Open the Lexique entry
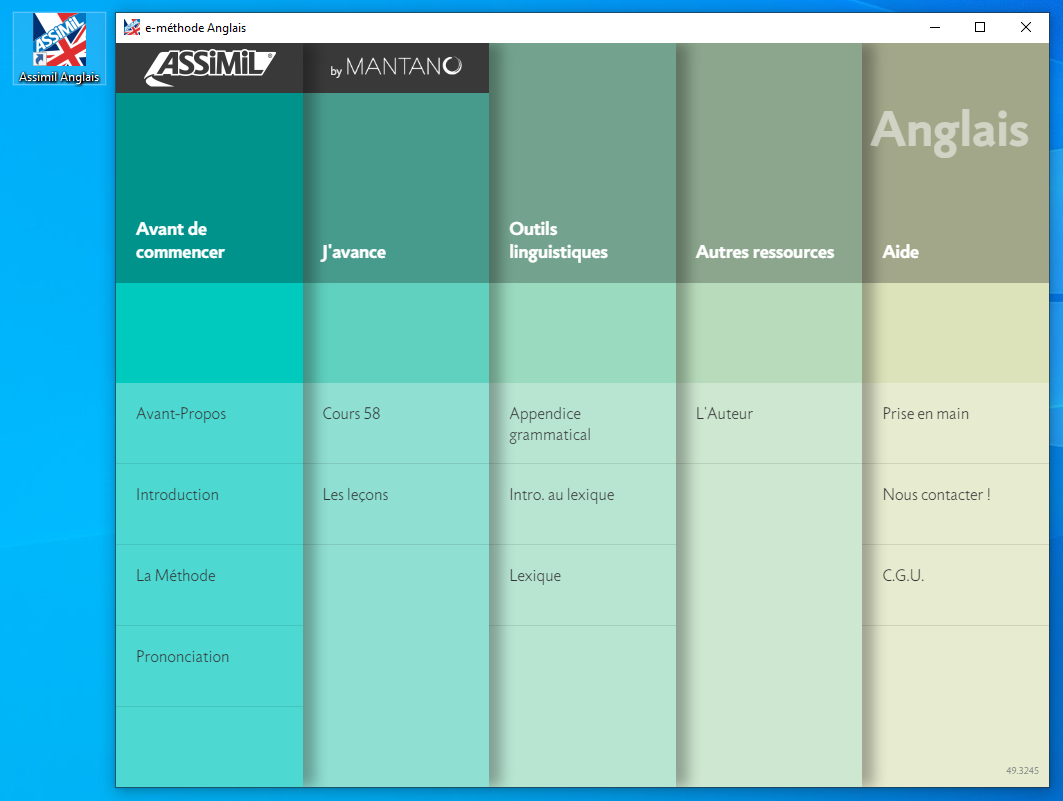Viewport: 1063px width, 801px height. tap(535, 576)
